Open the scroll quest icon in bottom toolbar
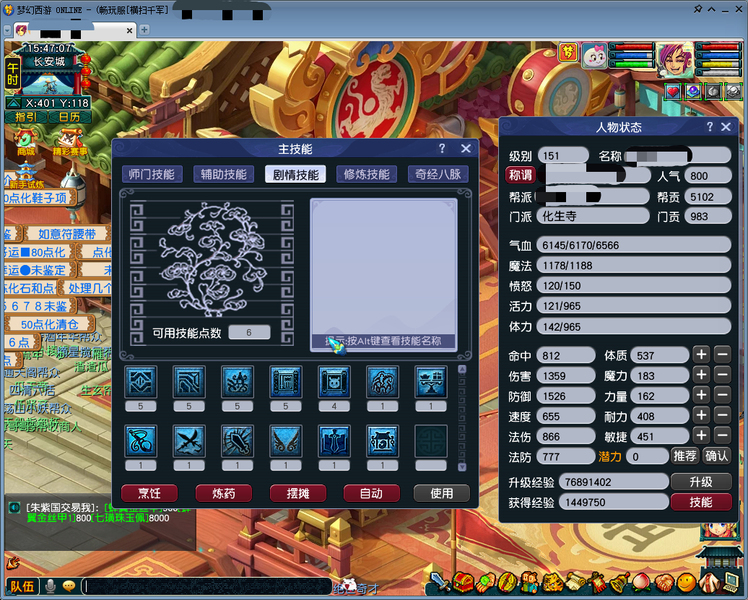 (576, 582)
